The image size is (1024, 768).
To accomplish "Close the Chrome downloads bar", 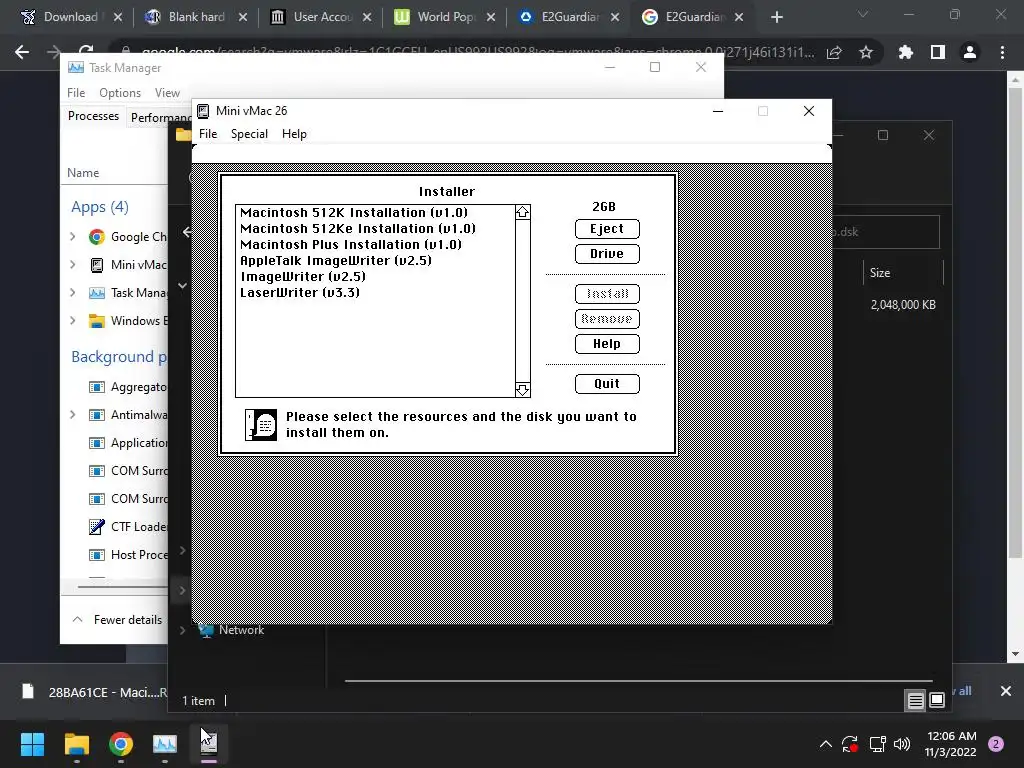I will [x=1006, y=691].
